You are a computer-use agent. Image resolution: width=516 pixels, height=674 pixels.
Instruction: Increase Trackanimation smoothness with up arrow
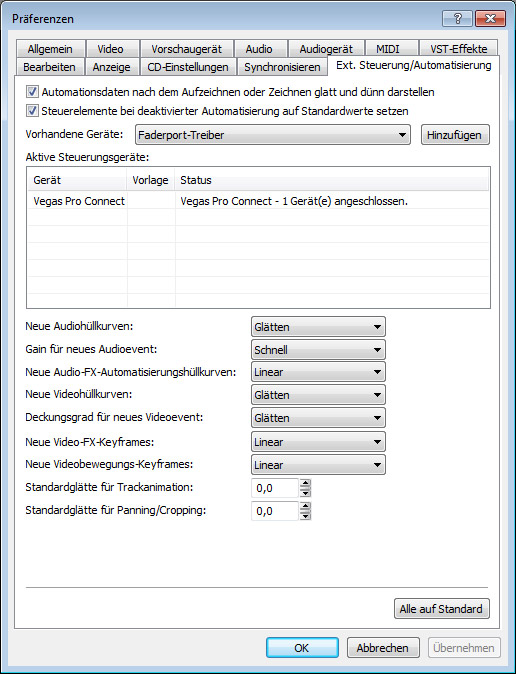(x=305, y=483)
